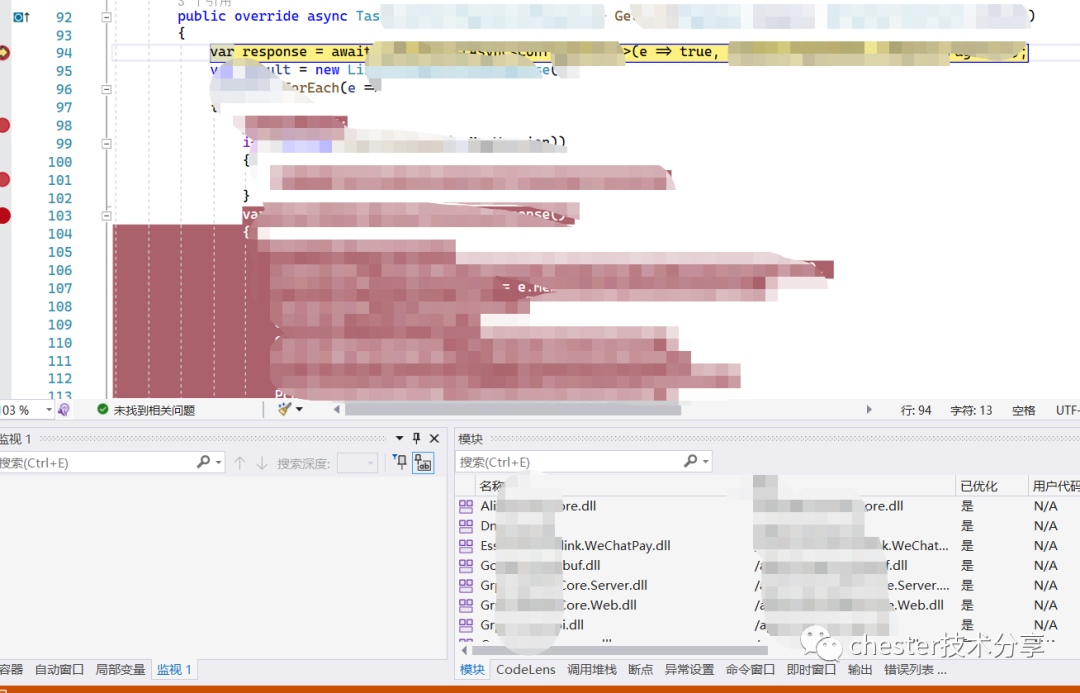Toggle auto-hide pin on 监视 1 panel
The height and width of the screenshot is (693, 1080).
tap(416, 438)
